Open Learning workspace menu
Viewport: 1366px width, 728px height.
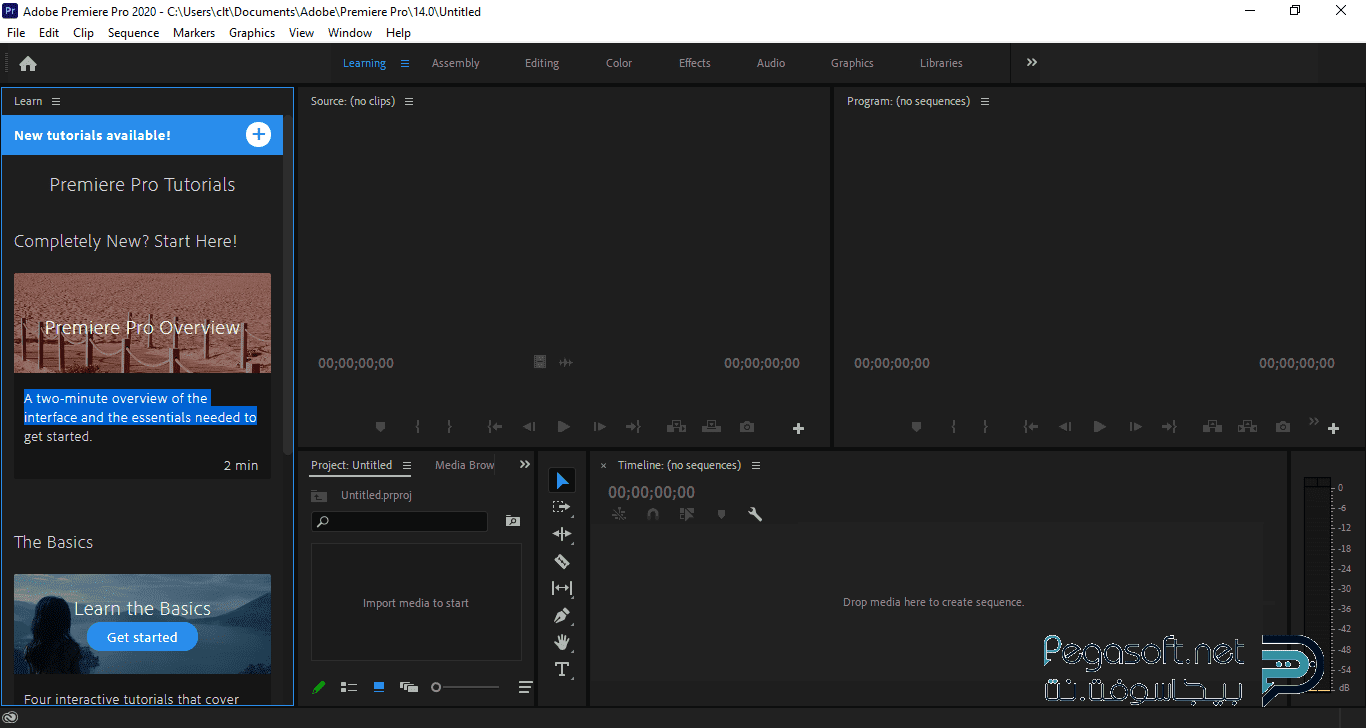[405, 63]
